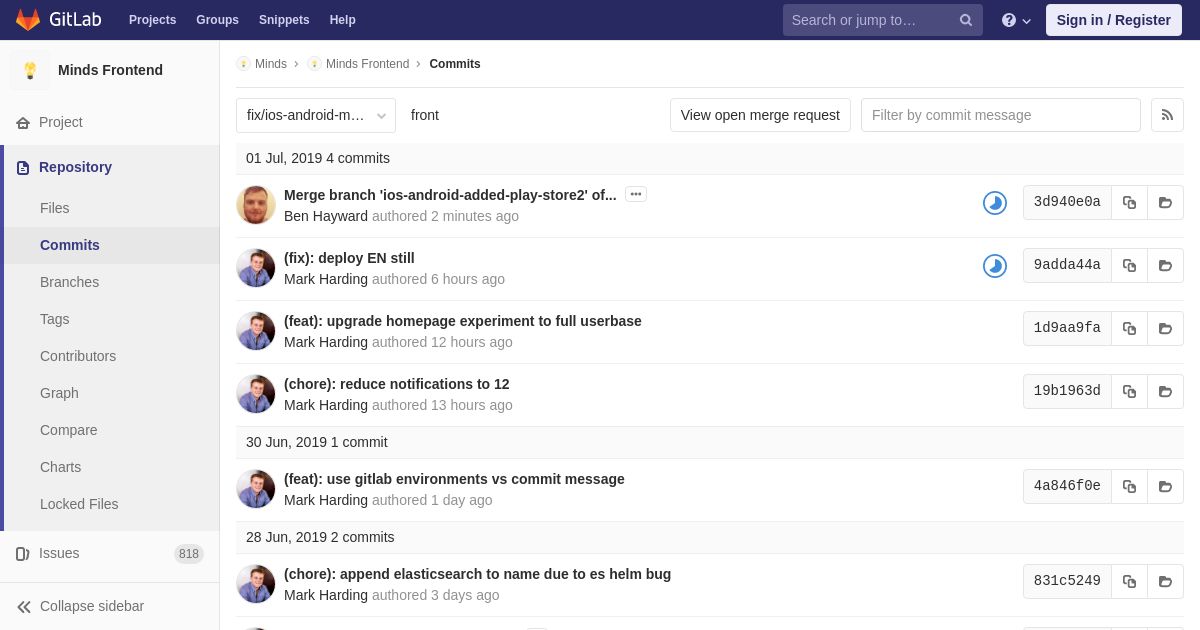
Task: Open Charts in the sidebar
Action: tap(60, 467)
